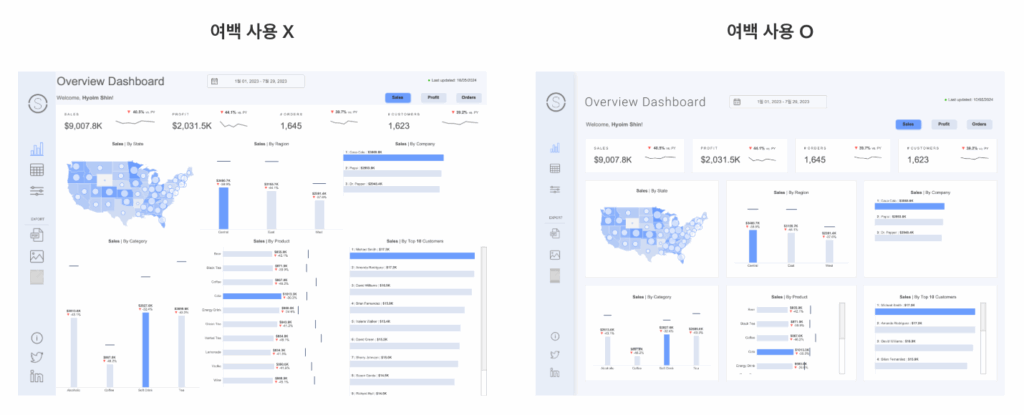Image resolution: width=1024 pixels, height=415 pixels.
Task: Select Profit button in 여백 사용 O dashboard
Action: coord(943,125)
